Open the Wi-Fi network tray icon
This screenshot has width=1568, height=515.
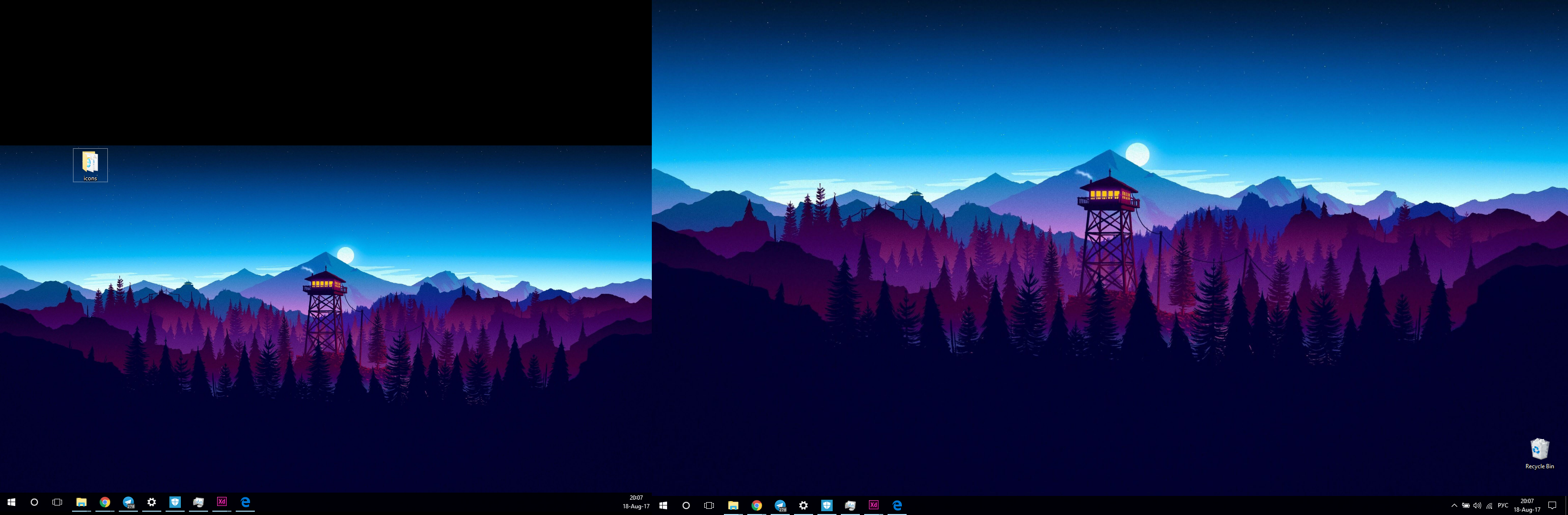coord(1489,505)
